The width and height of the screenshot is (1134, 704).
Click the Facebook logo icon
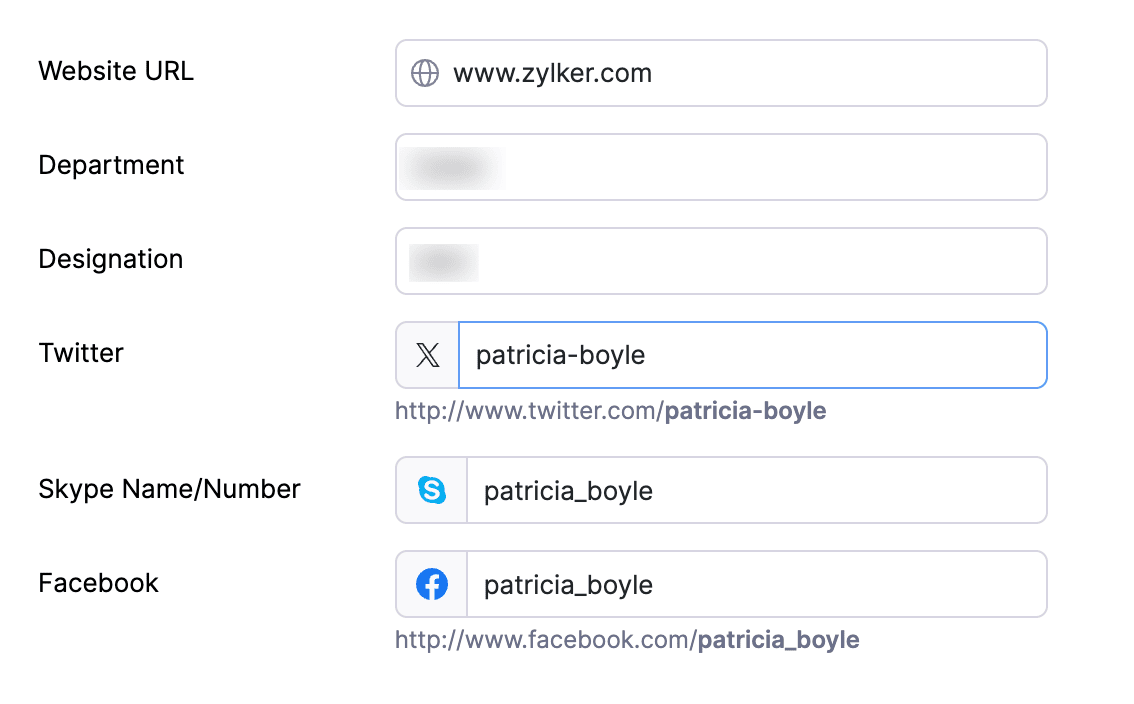click(x=432, y=584)
